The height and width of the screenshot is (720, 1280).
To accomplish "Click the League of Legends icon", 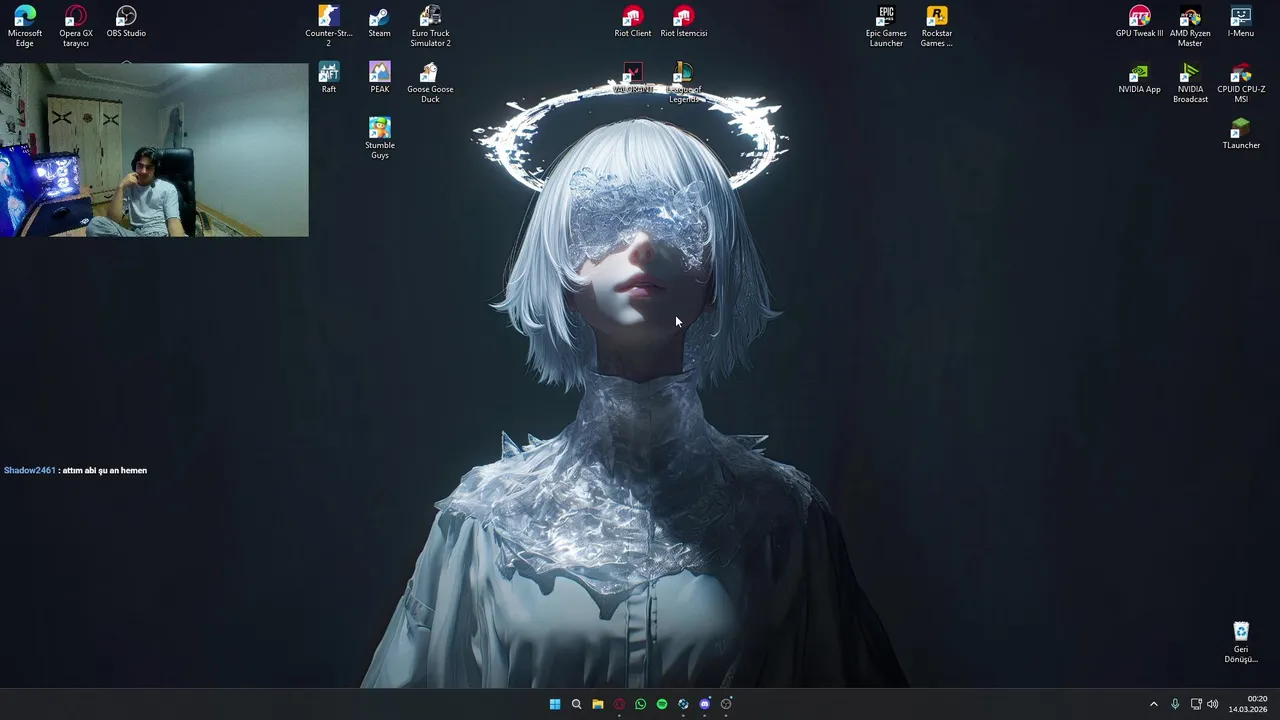I will coord(683,82).
